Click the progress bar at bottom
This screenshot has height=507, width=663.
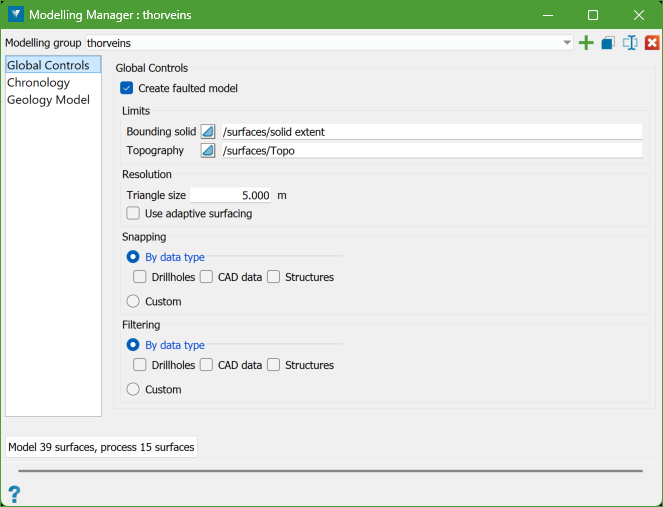pos(330,469)
